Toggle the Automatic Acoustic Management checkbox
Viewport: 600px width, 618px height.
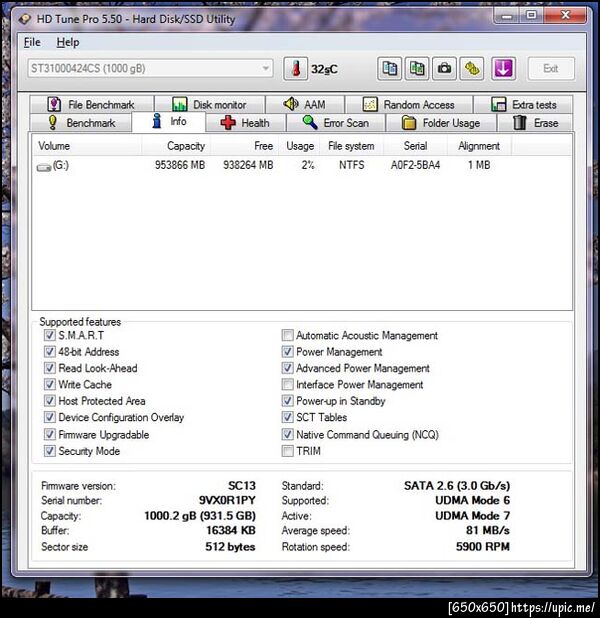287,335
